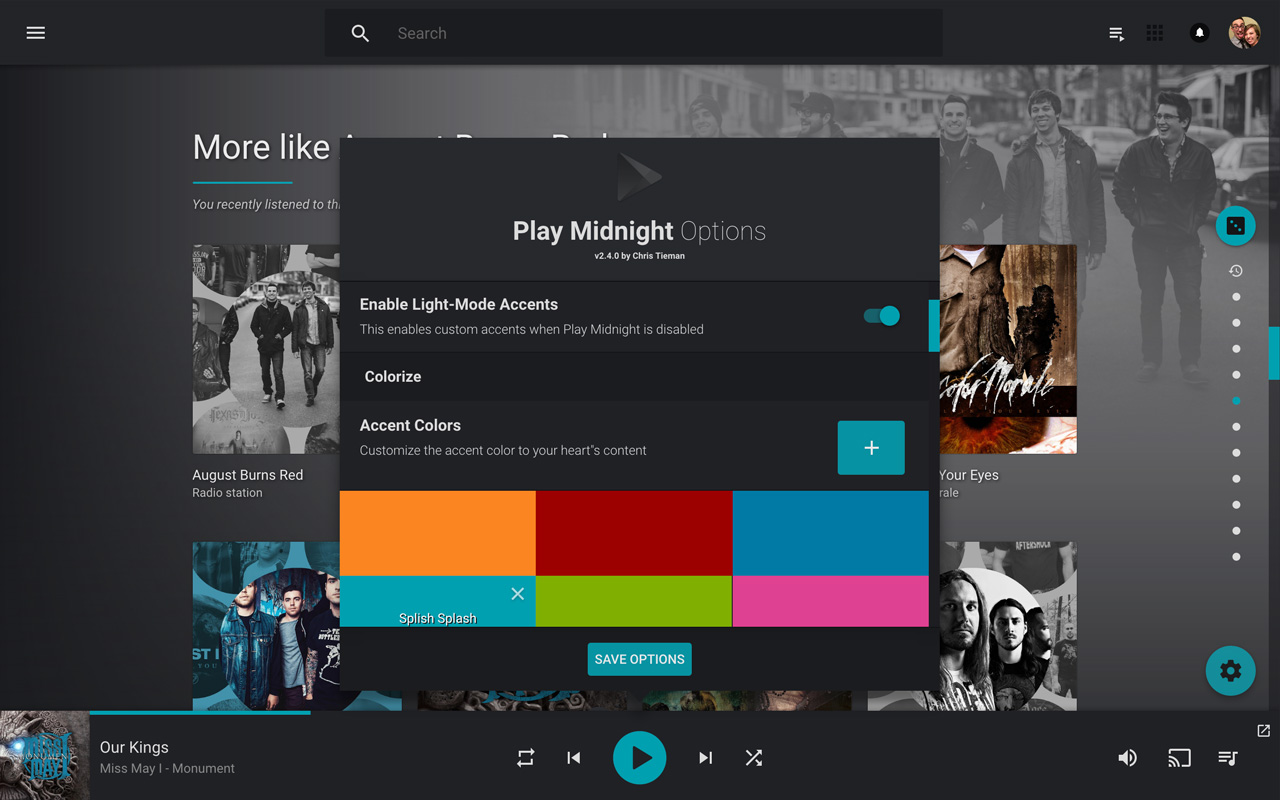
Task: Focus the Search input field
Action: (633, 33)
